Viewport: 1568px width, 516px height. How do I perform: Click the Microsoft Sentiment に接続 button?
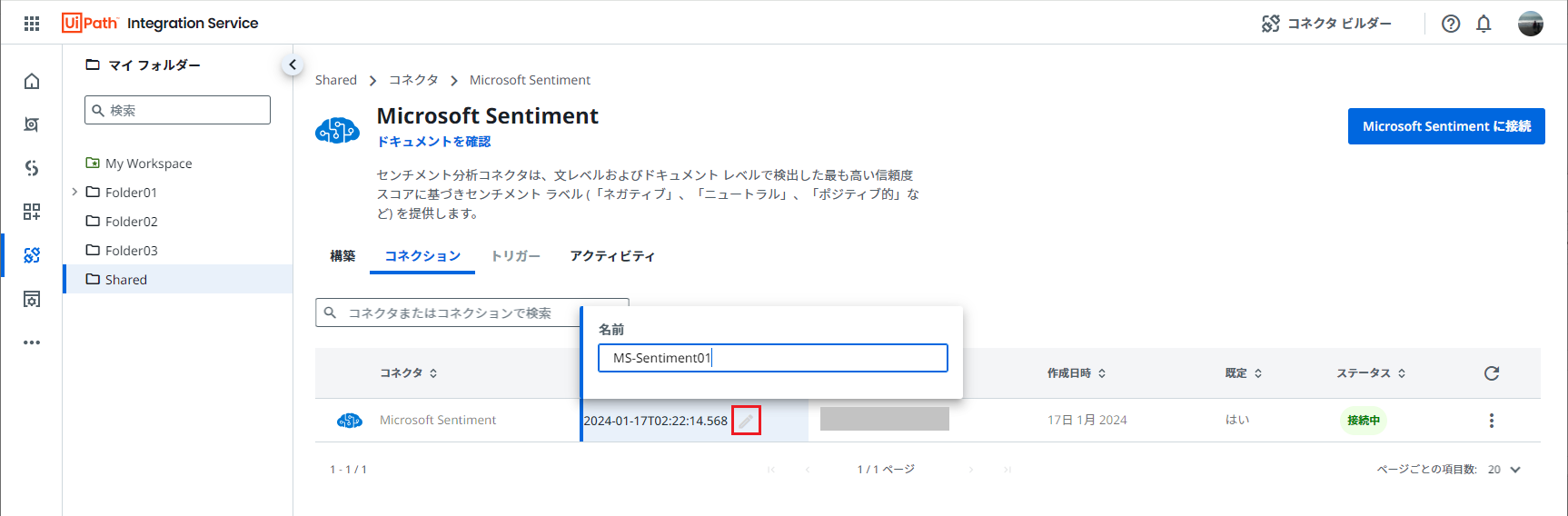pos(1446,126)
